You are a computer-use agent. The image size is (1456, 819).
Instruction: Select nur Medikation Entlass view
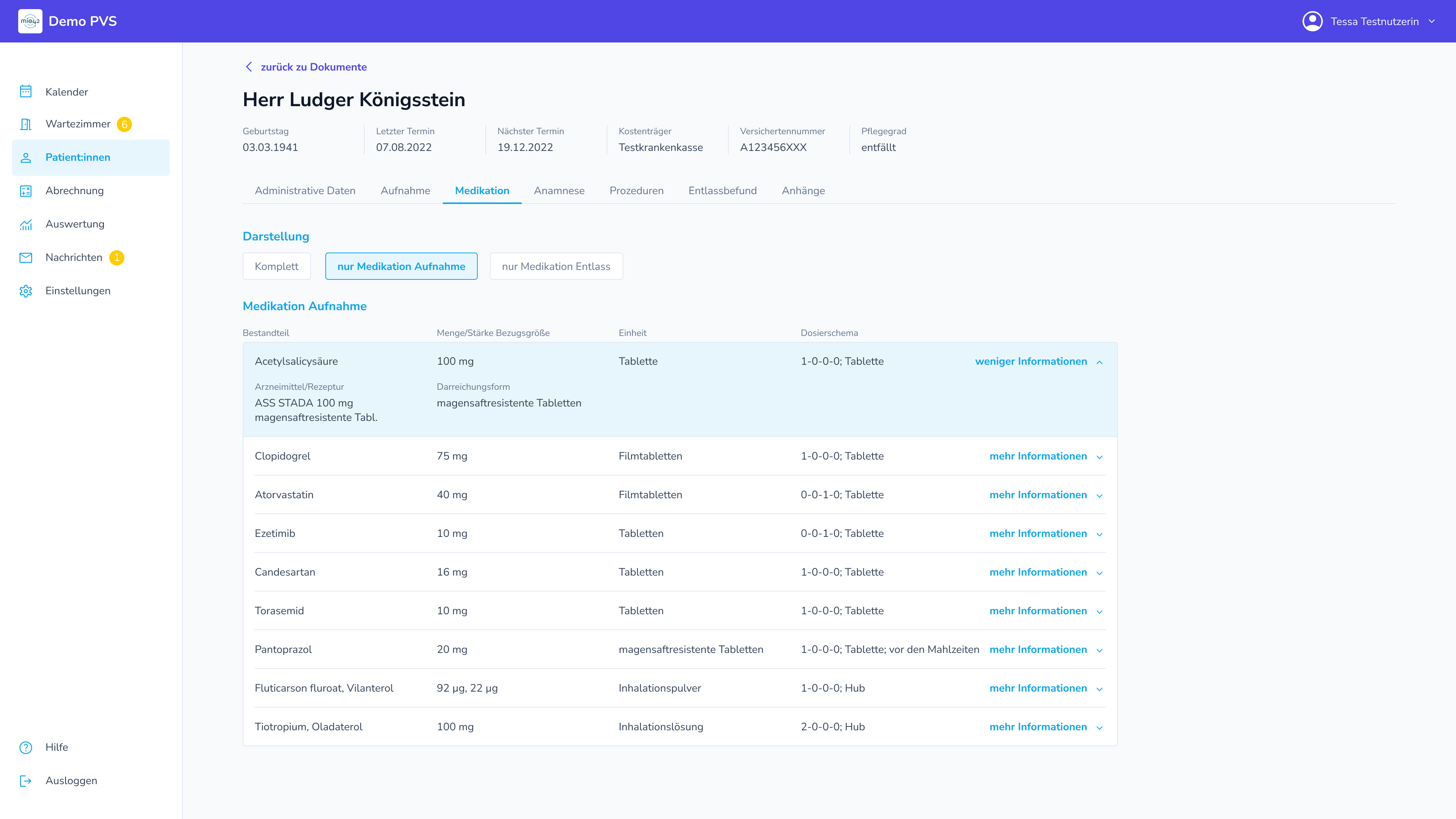tap(555, 266)
